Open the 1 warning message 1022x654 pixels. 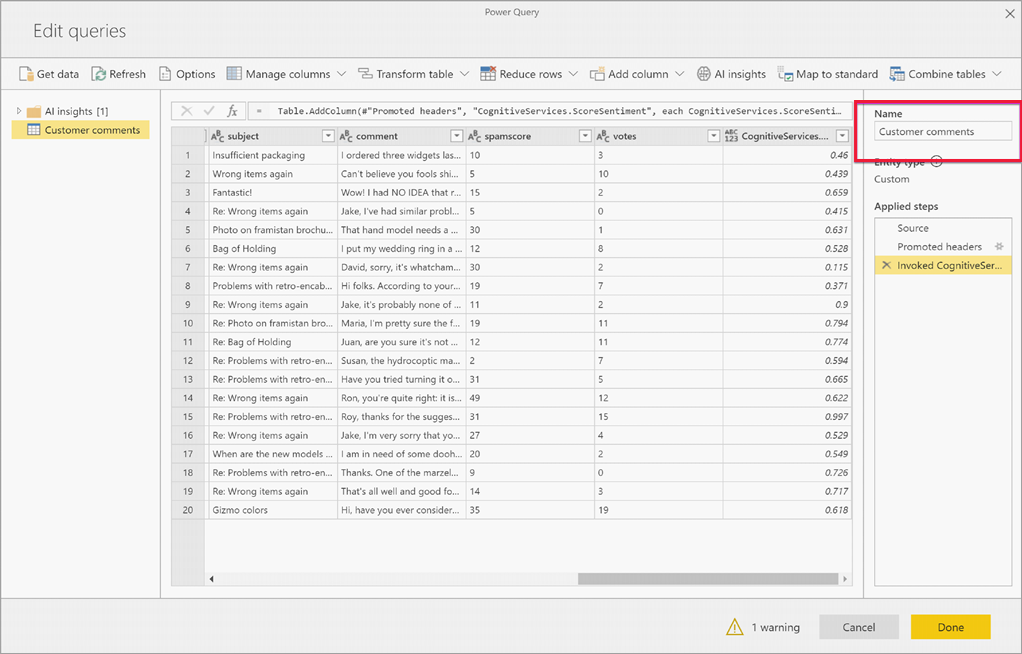(775, 627)
